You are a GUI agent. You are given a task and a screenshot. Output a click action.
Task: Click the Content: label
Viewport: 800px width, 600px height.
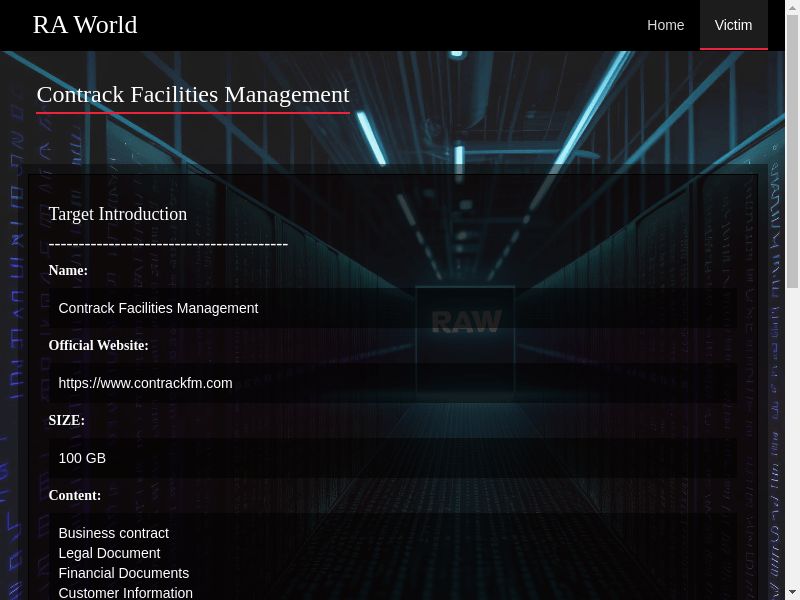[75, 495]
